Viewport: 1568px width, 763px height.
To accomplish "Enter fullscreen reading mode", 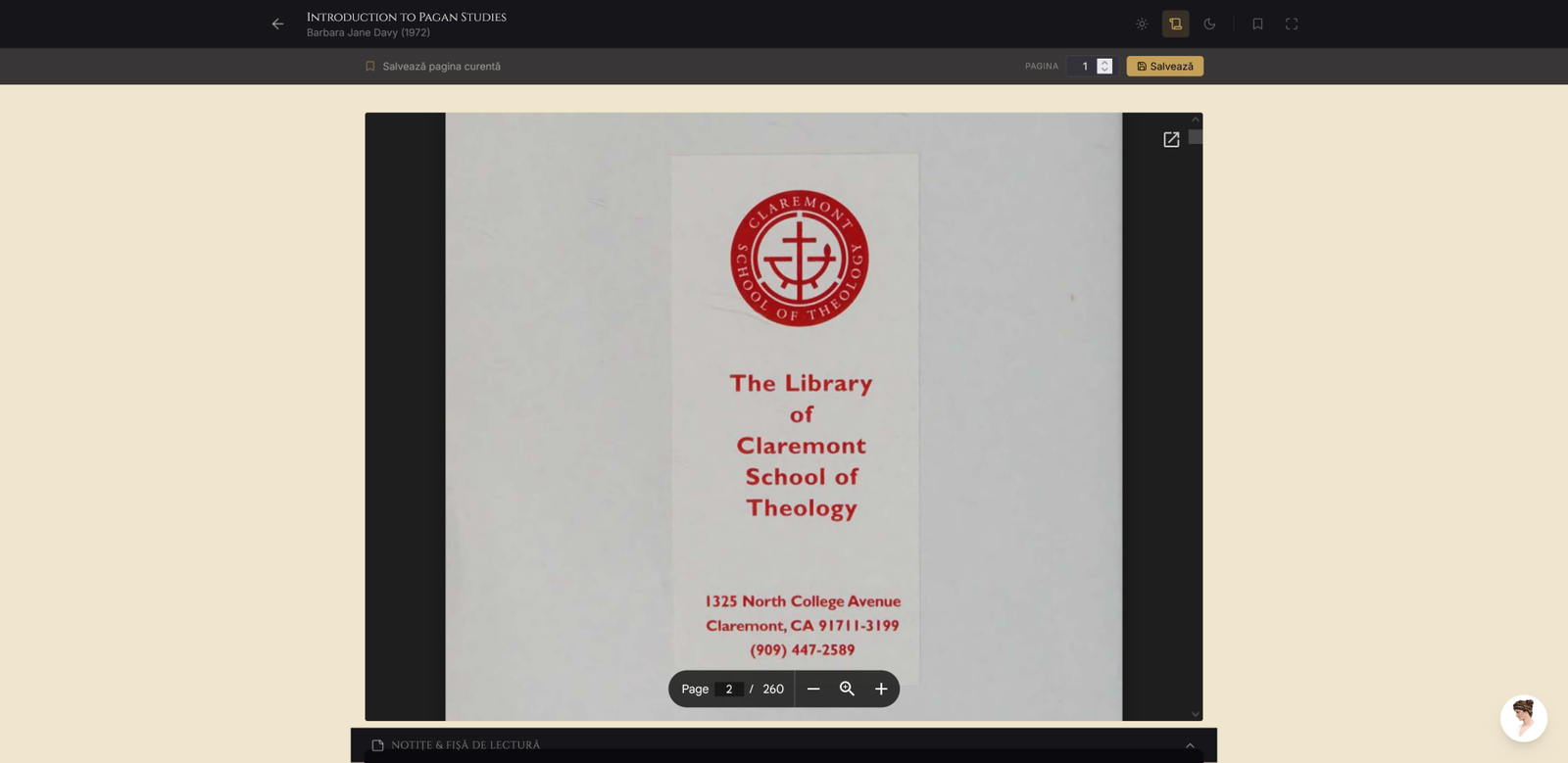I will coord(1292,24).
